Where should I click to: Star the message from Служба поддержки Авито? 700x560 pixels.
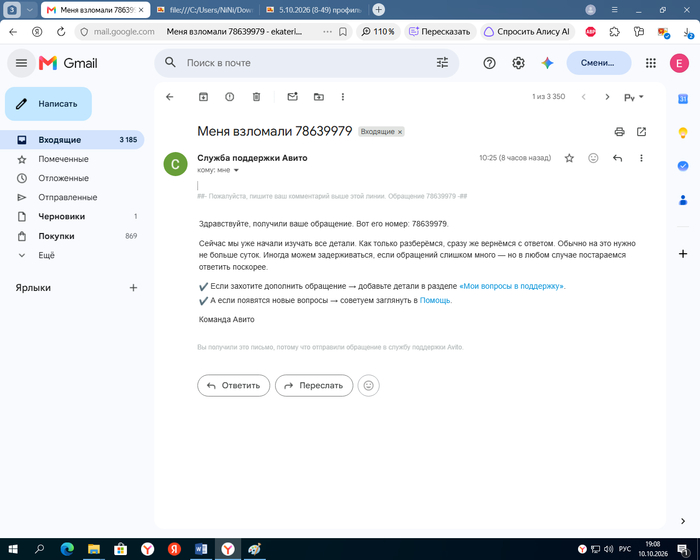coord(569,158)
